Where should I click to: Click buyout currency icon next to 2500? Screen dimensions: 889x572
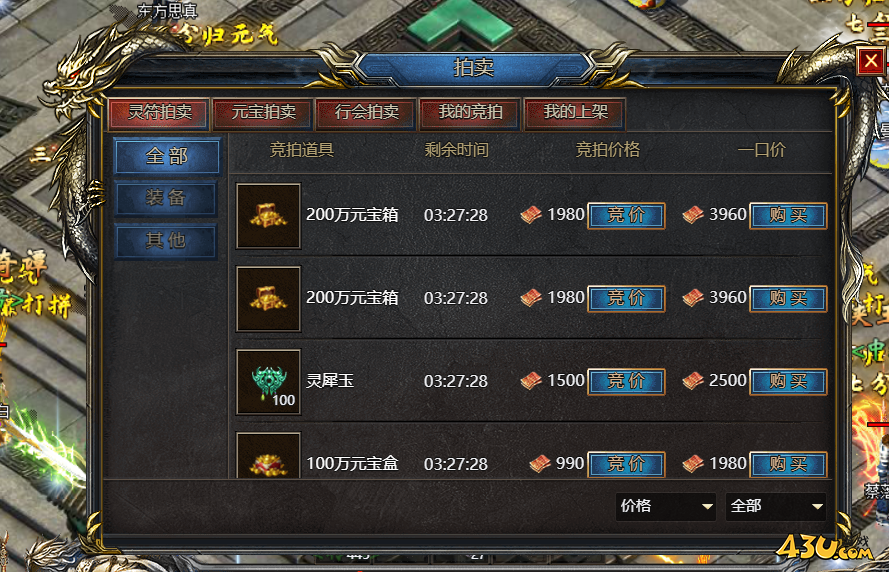pyautogui.click(x=693, y=381)
